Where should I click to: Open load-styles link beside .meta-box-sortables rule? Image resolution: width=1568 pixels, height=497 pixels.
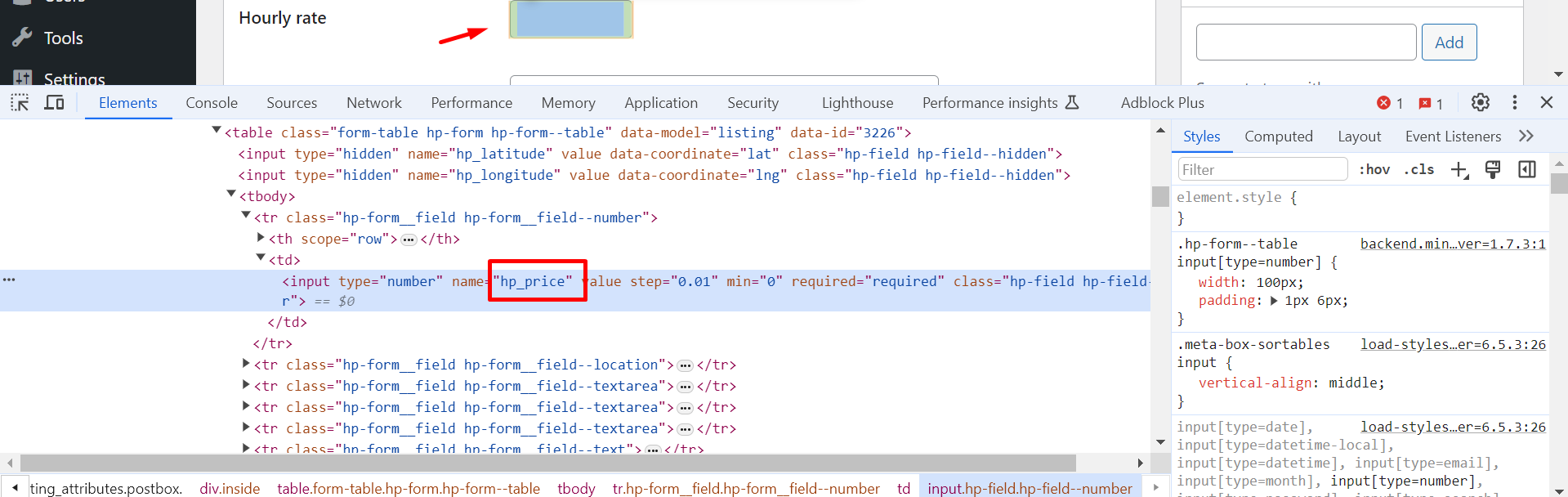click(x=1453, y=344)
